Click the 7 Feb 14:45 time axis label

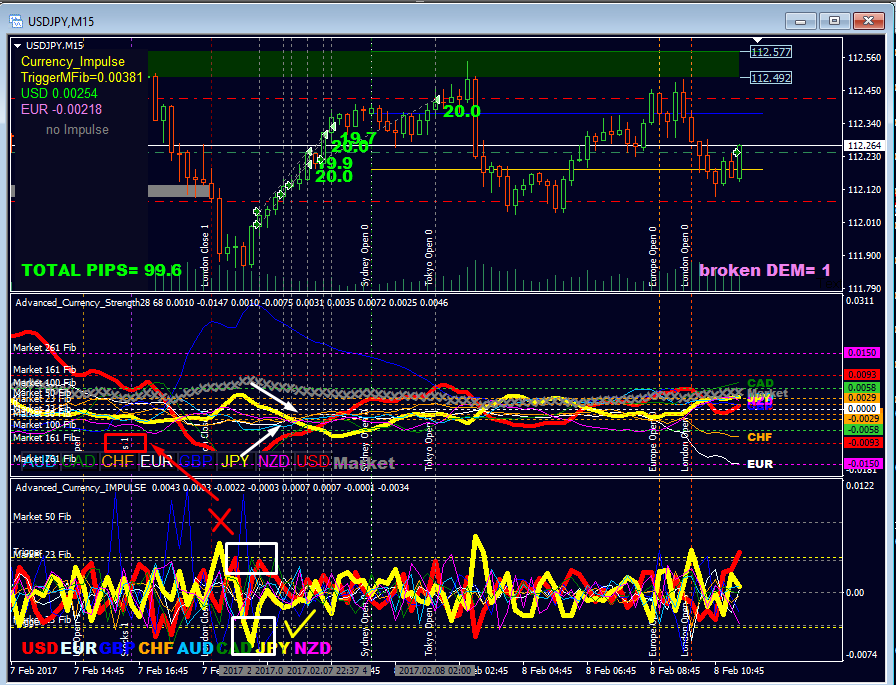tap(99, 670)
